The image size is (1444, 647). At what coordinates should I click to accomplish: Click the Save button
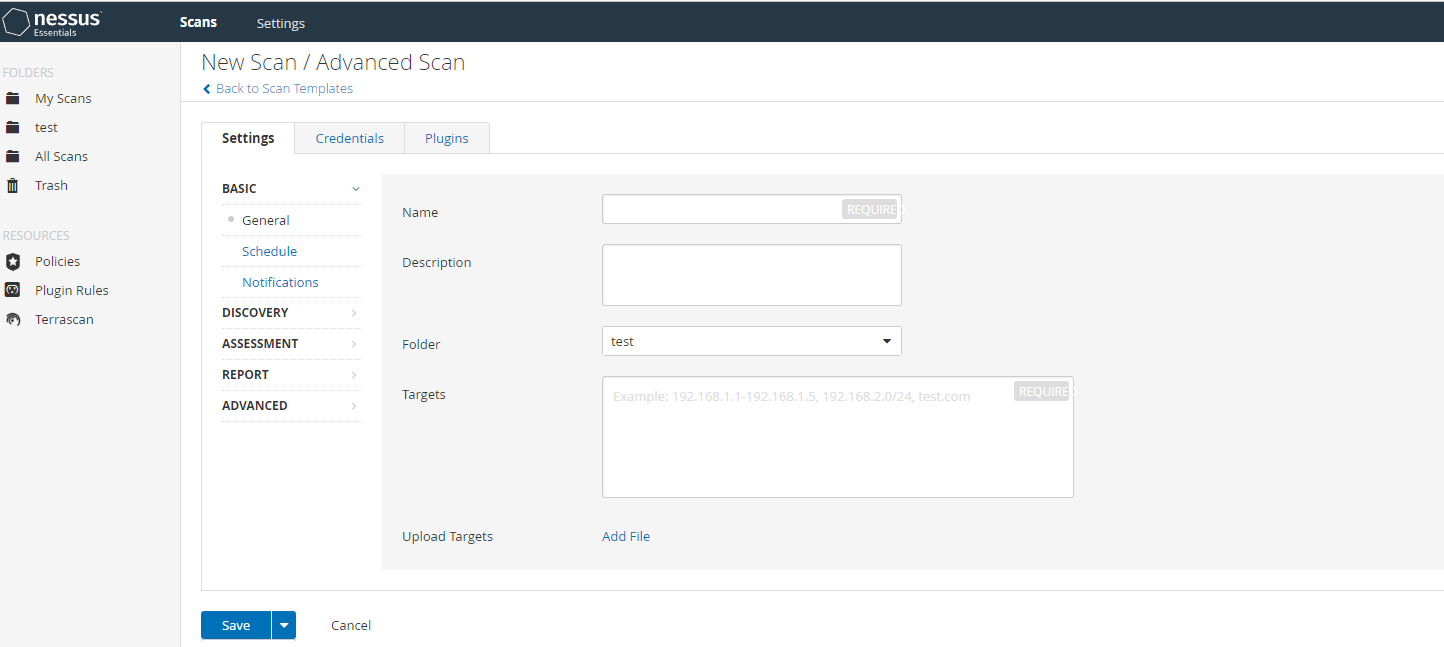(236, 625)
